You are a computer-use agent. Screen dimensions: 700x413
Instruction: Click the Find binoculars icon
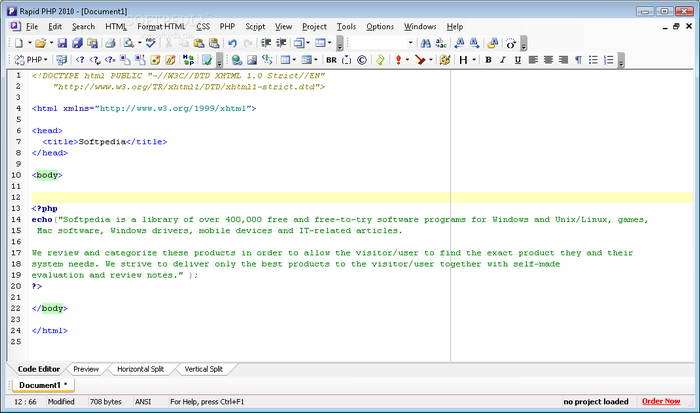(x=425, y=43)
